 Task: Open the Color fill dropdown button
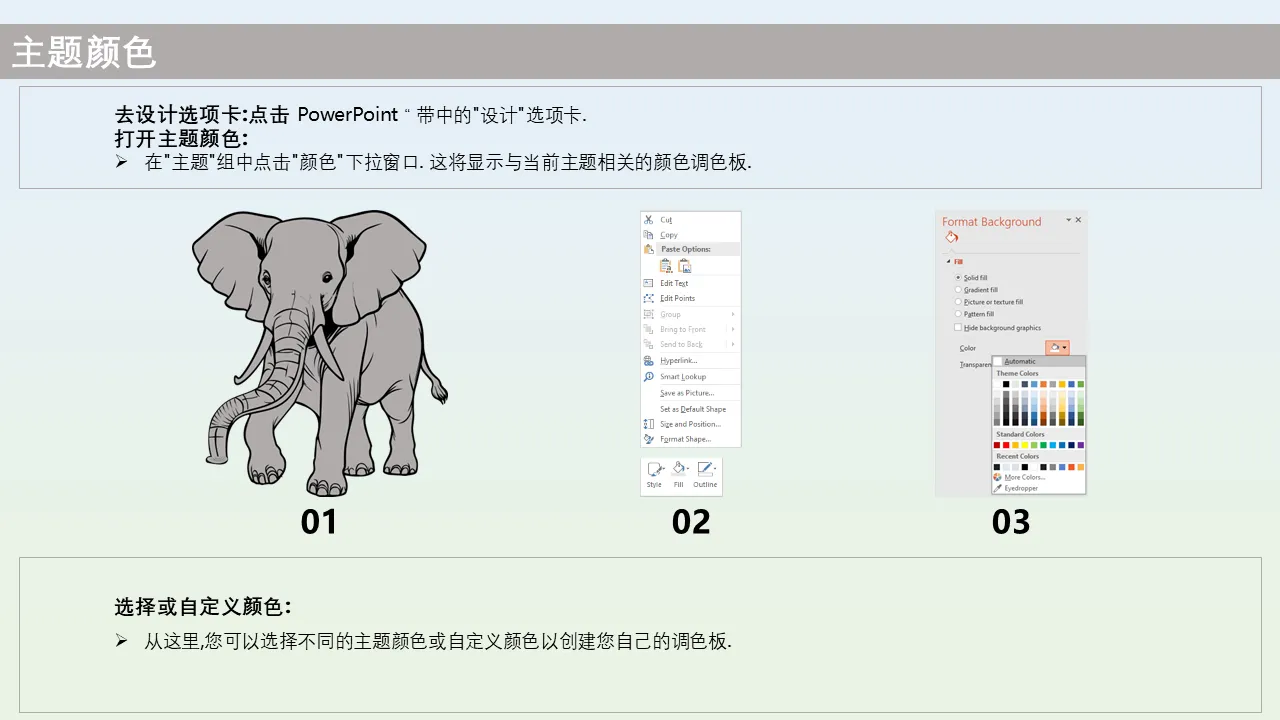tap(1057, 348)
